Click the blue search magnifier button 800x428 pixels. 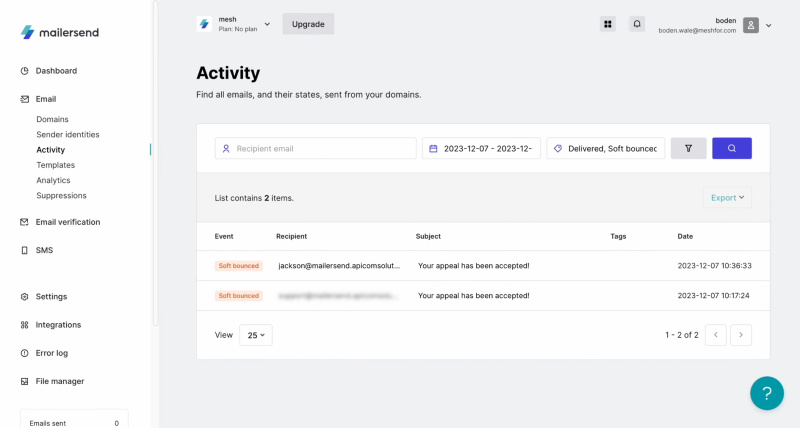(x=731, y=148)
